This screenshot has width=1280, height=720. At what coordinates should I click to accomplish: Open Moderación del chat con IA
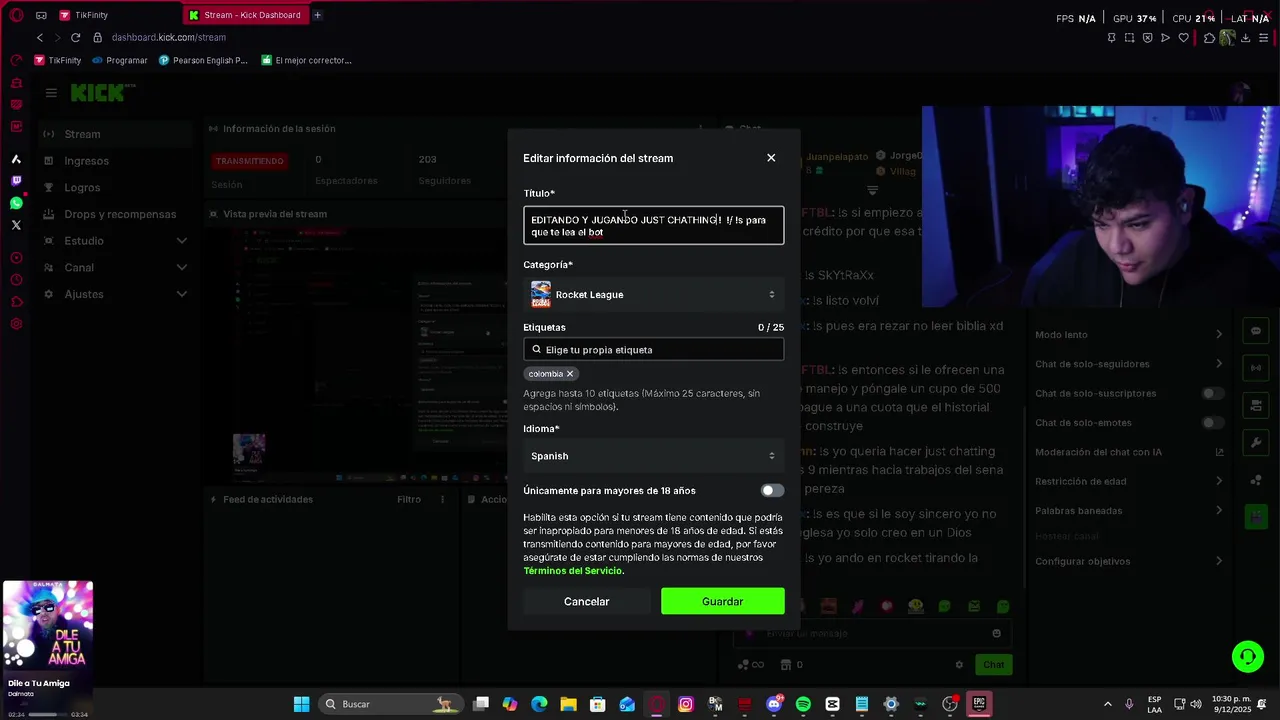point(1128,452)
